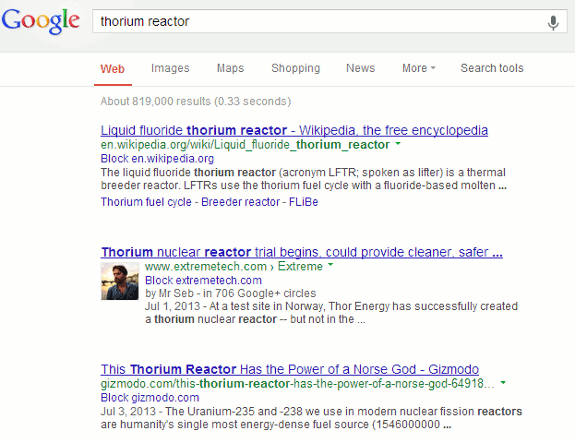The height and width of the screenshot is (443, 575).
Task: Activate voice search microphone icon
Action: [x=553, y=22]
